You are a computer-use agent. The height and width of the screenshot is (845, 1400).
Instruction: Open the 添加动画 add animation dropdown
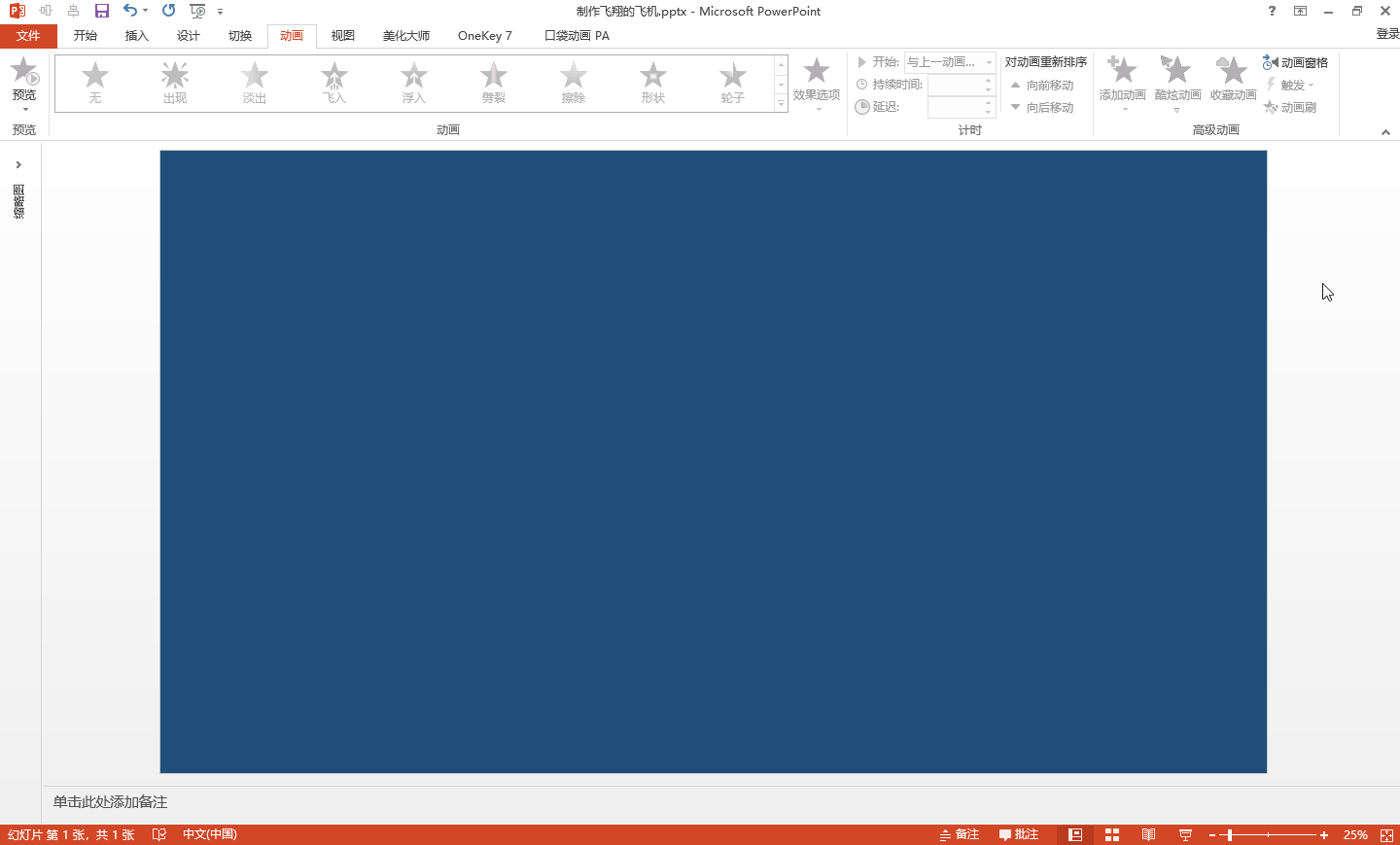1123,85
